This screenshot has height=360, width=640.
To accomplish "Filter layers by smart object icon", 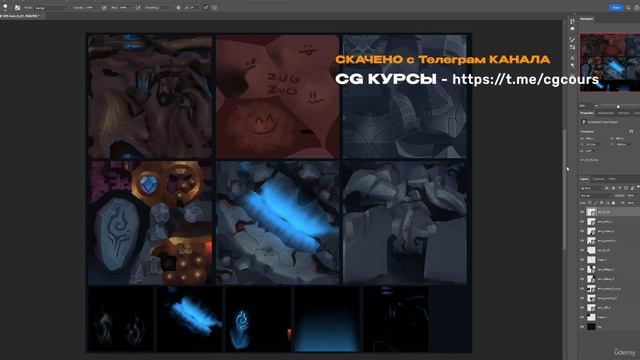I will pyautogui.click(x=632, y=188).
